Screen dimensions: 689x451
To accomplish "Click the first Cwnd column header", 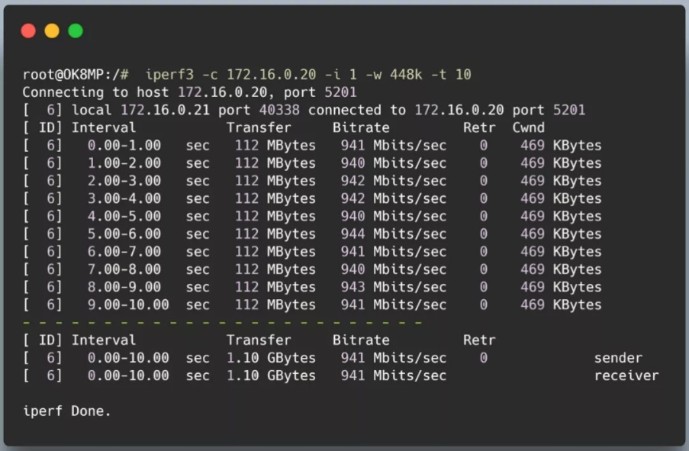I will click(x=528, y=127).
